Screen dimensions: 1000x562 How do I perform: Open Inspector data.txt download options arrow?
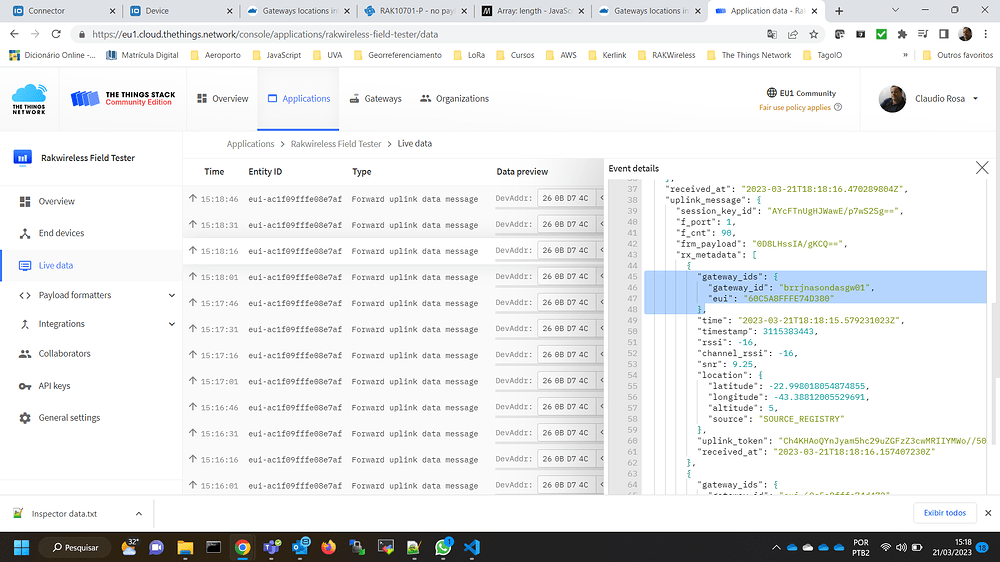coord(139,514)
